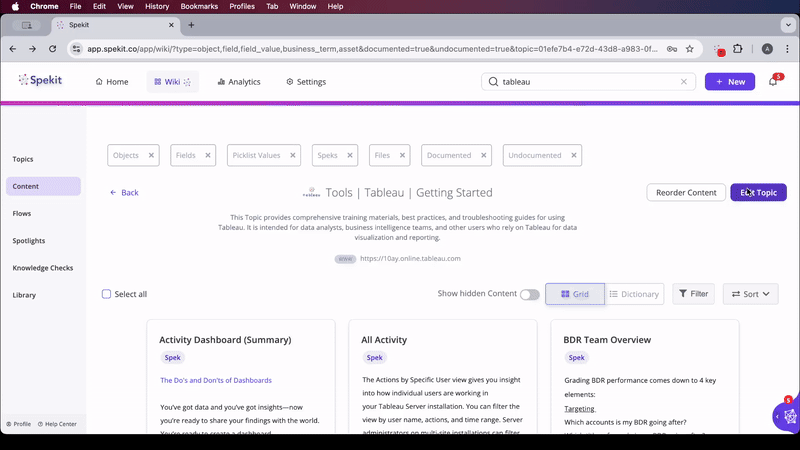This screenshot has height=450, width=800.
Task: Open the Chrome profile avatar
Action: 767,49
